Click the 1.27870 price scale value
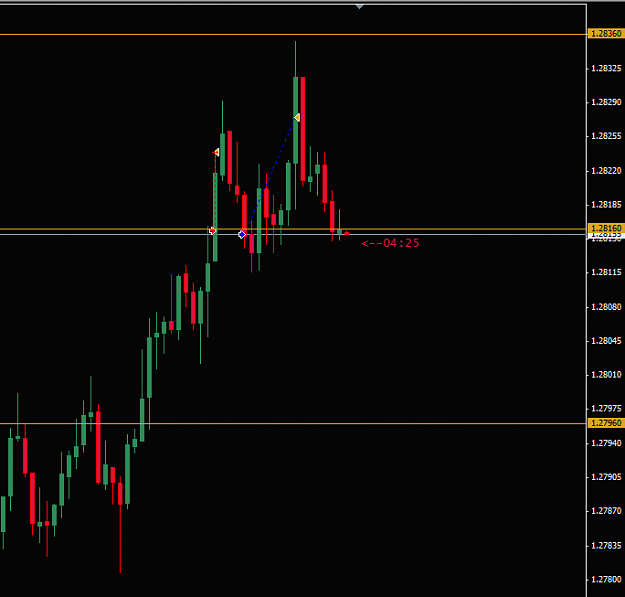The image size is (625, 597). pos(606,511)
